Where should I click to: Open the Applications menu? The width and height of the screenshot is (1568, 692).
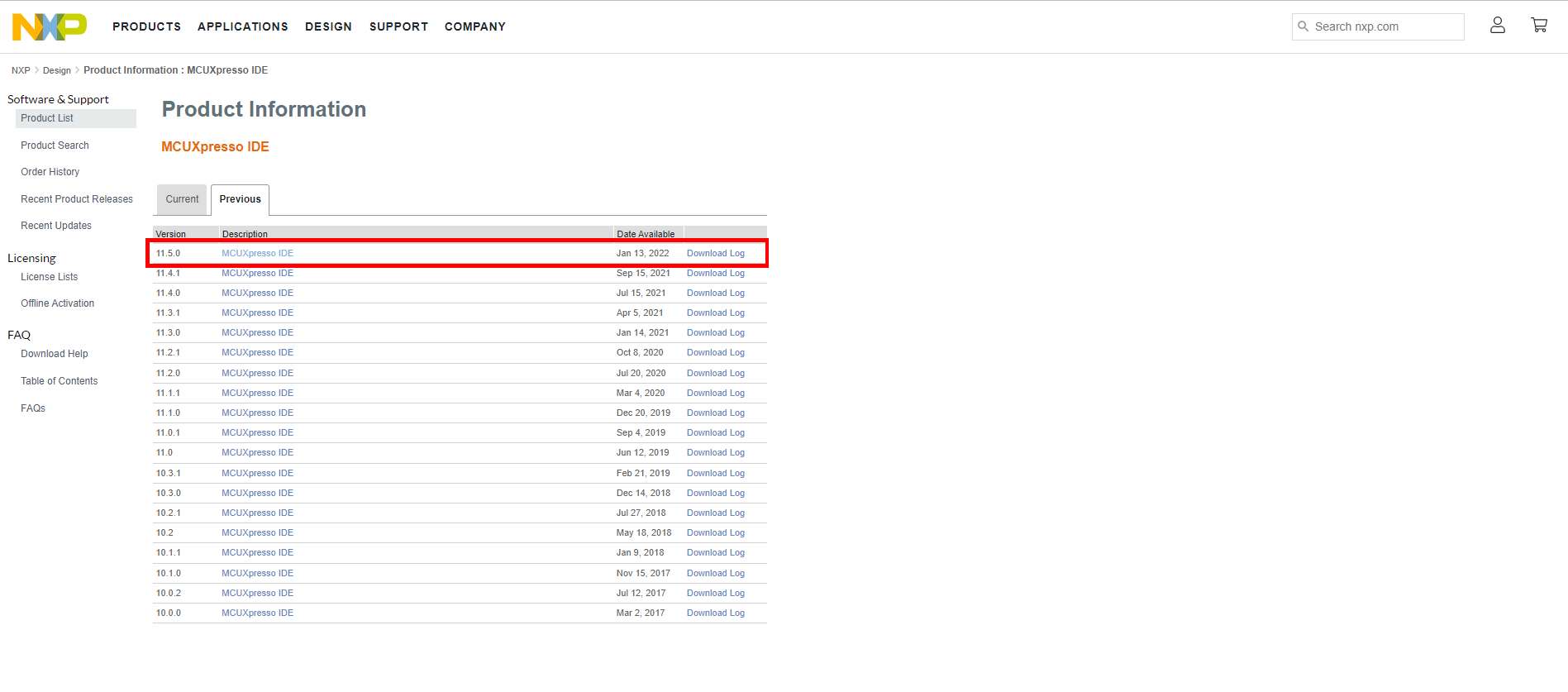pyautogui.click(x=242, y=26)
